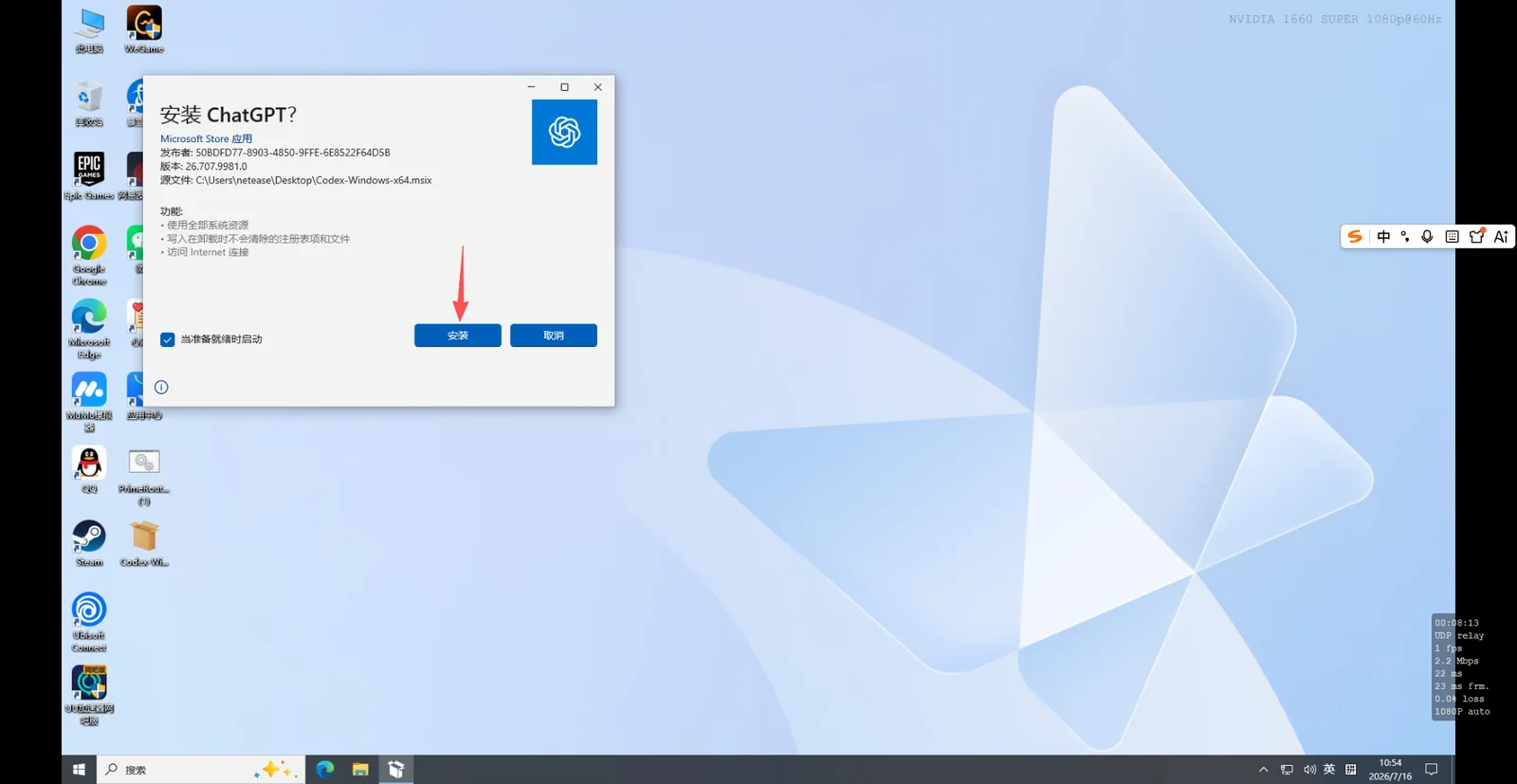Image resolution: width=1517 pixels, height=784 pixels.
Task: Click the network tray icon
Action: pos(1287,770)
